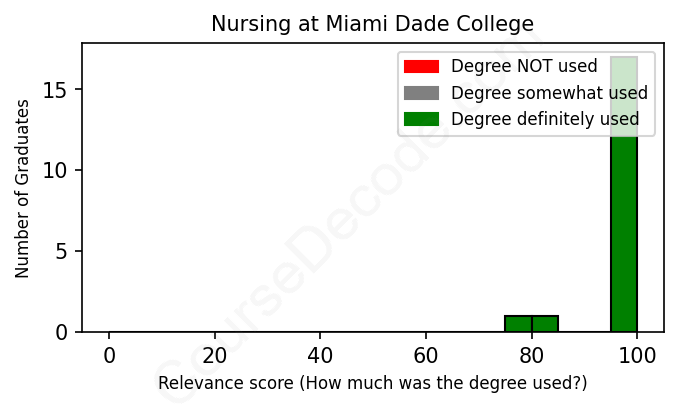Click the 'Number of Graduates' y-axis label
This screenshot has height=408, width=678.
22,189
